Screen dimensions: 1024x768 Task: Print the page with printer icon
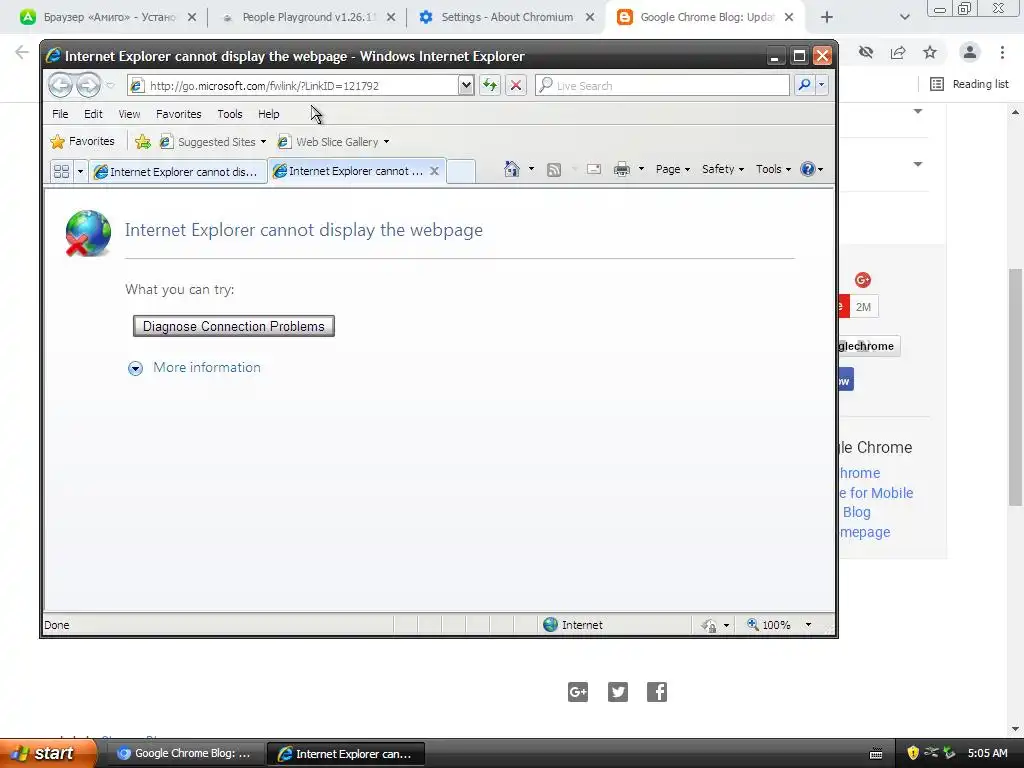pos(622,169)
